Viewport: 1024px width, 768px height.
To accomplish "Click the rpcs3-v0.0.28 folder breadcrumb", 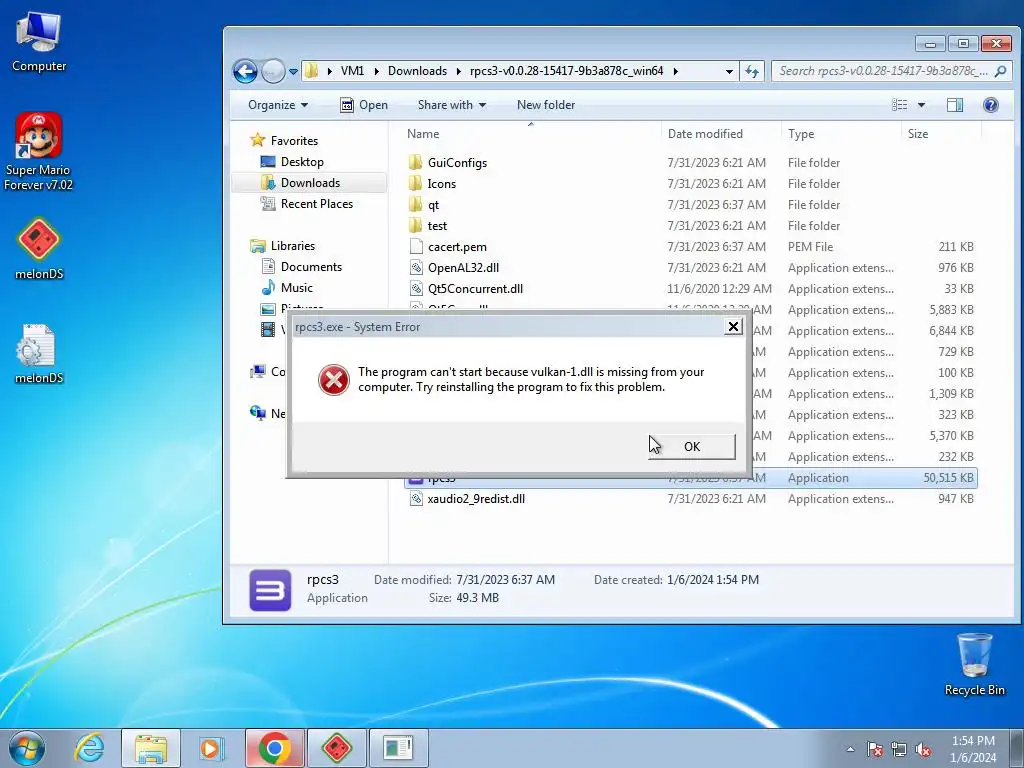I will click(x=566, y=71).
